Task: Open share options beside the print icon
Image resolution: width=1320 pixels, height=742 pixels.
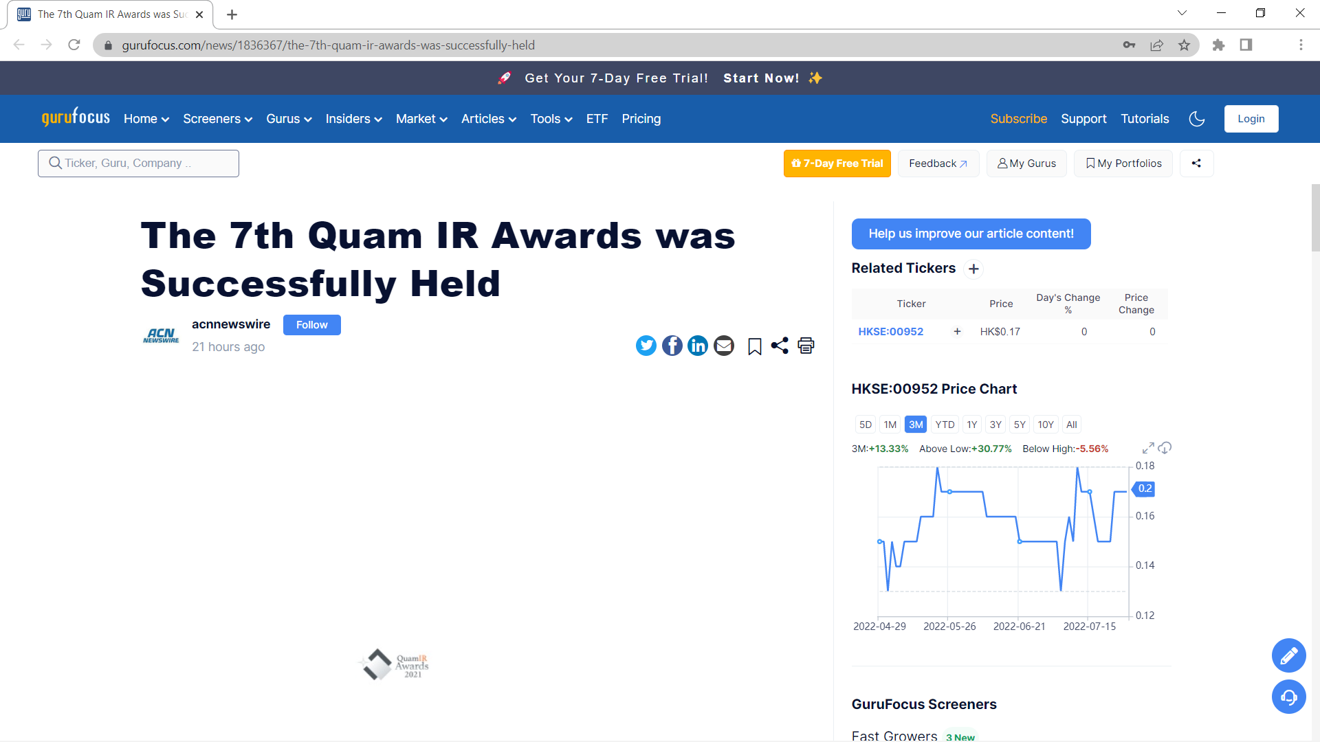Action: [780, 346]
